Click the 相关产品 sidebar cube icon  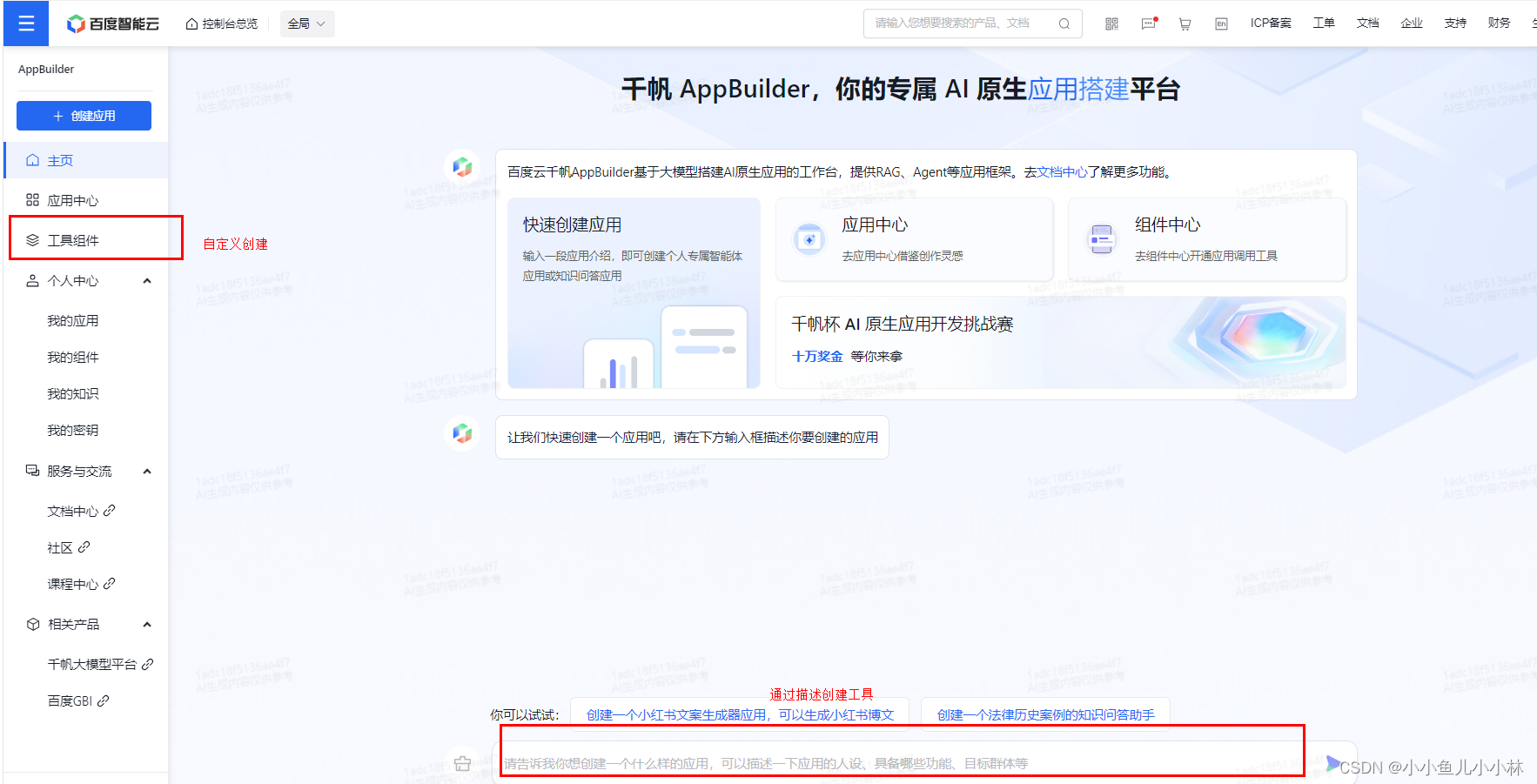32,624
